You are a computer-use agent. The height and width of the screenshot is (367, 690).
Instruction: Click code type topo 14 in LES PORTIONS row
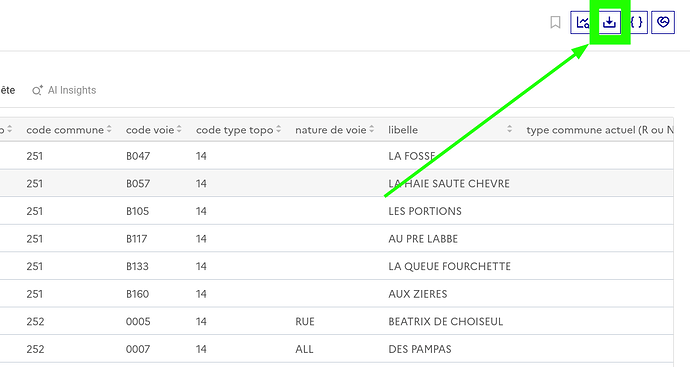[x=201, y=211]
